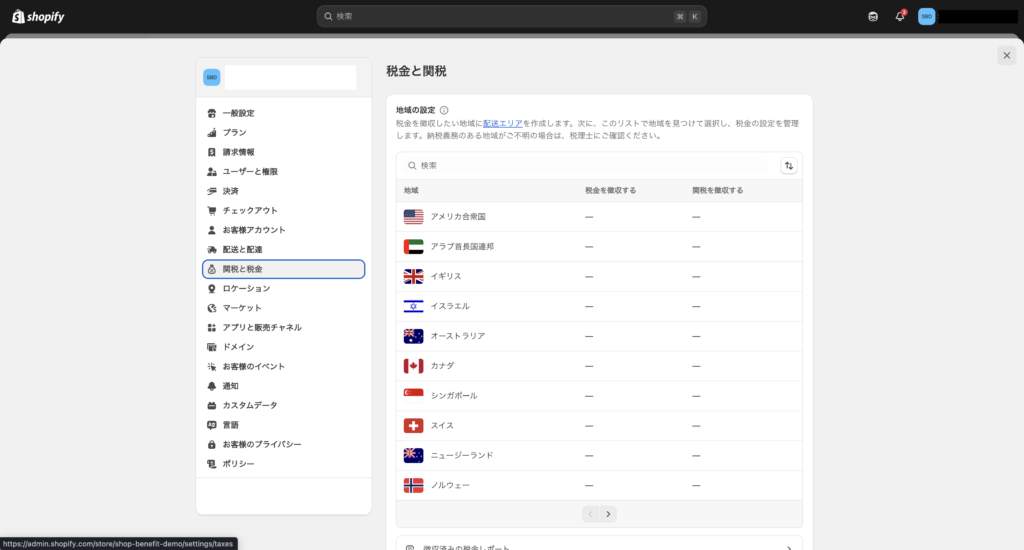Open 決済 settings
This screenshot has height=550, width=1024.
[283, 191]
